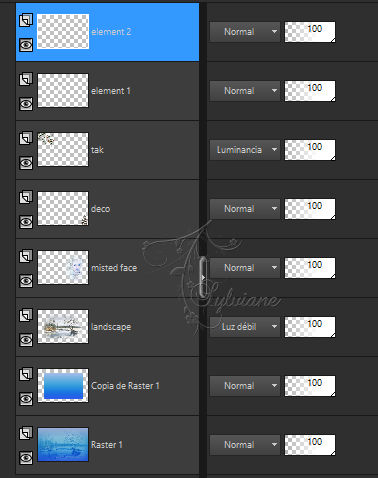Toggle visibility of the tak layer

coord(26,163)
